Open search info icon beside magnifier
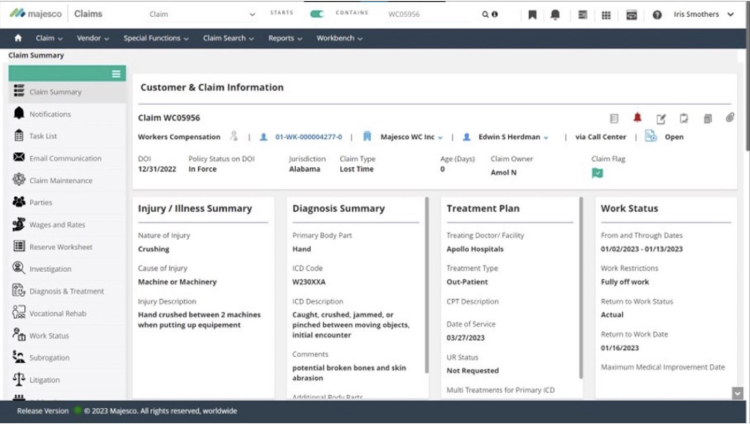Image resolution: width=750 pixels, height=424 pixels. [495, 14]
